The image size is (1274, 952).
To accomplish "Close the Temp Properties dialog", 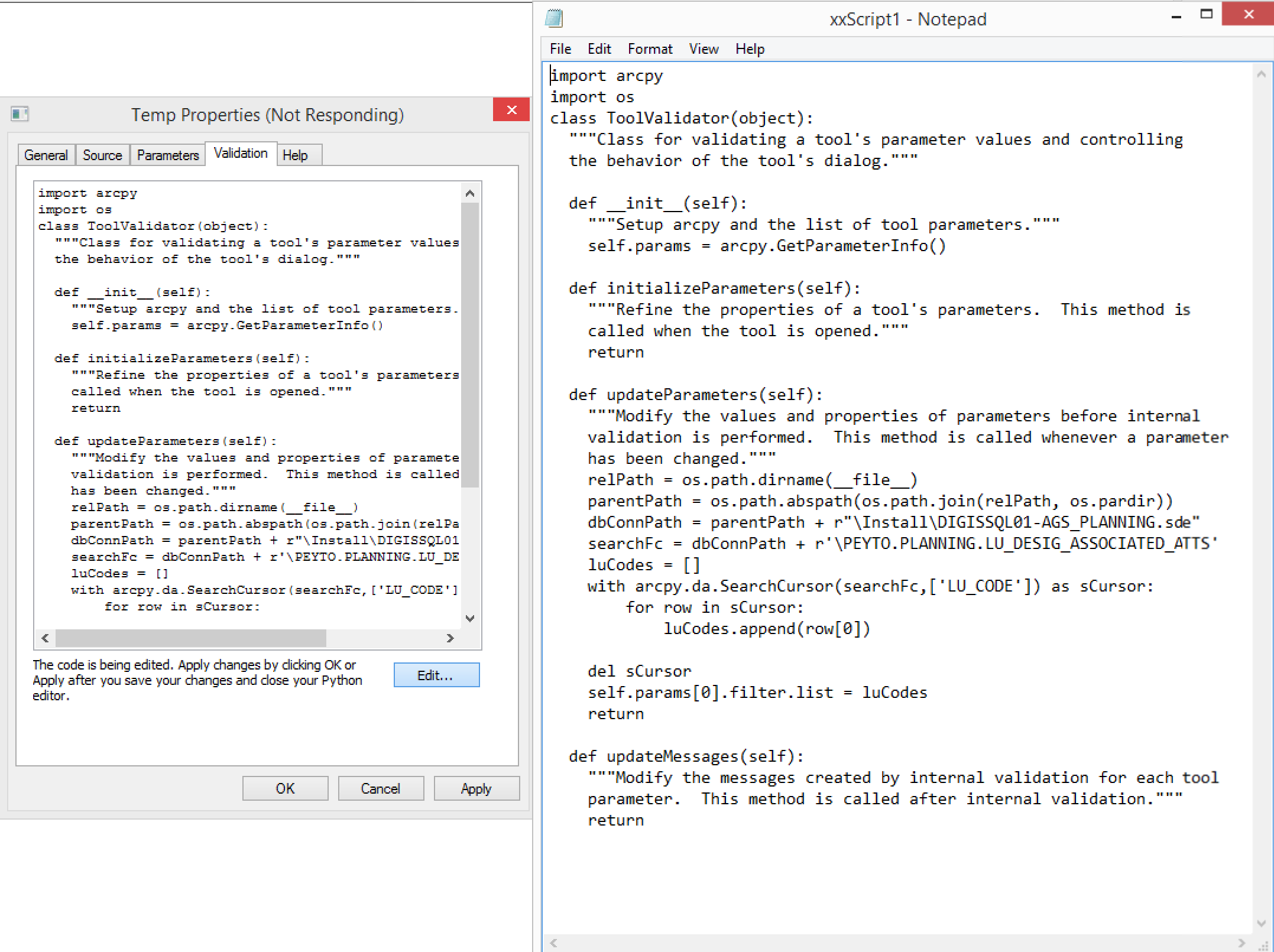I will point(511,110).
